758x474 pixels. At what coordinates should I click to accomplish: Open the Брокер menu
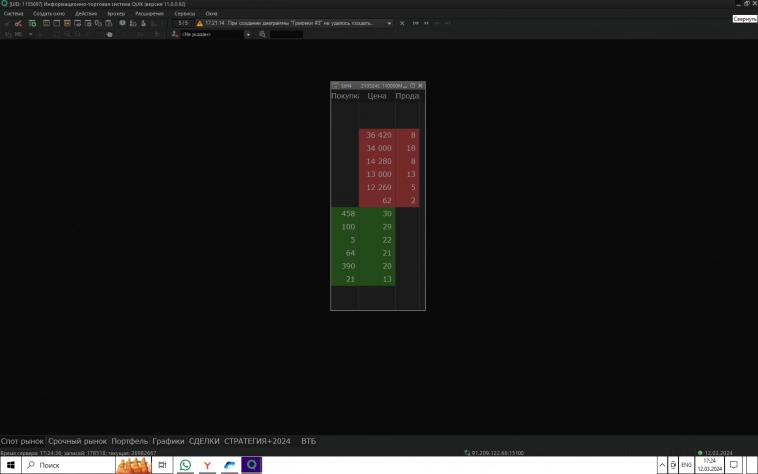[116, 14]
